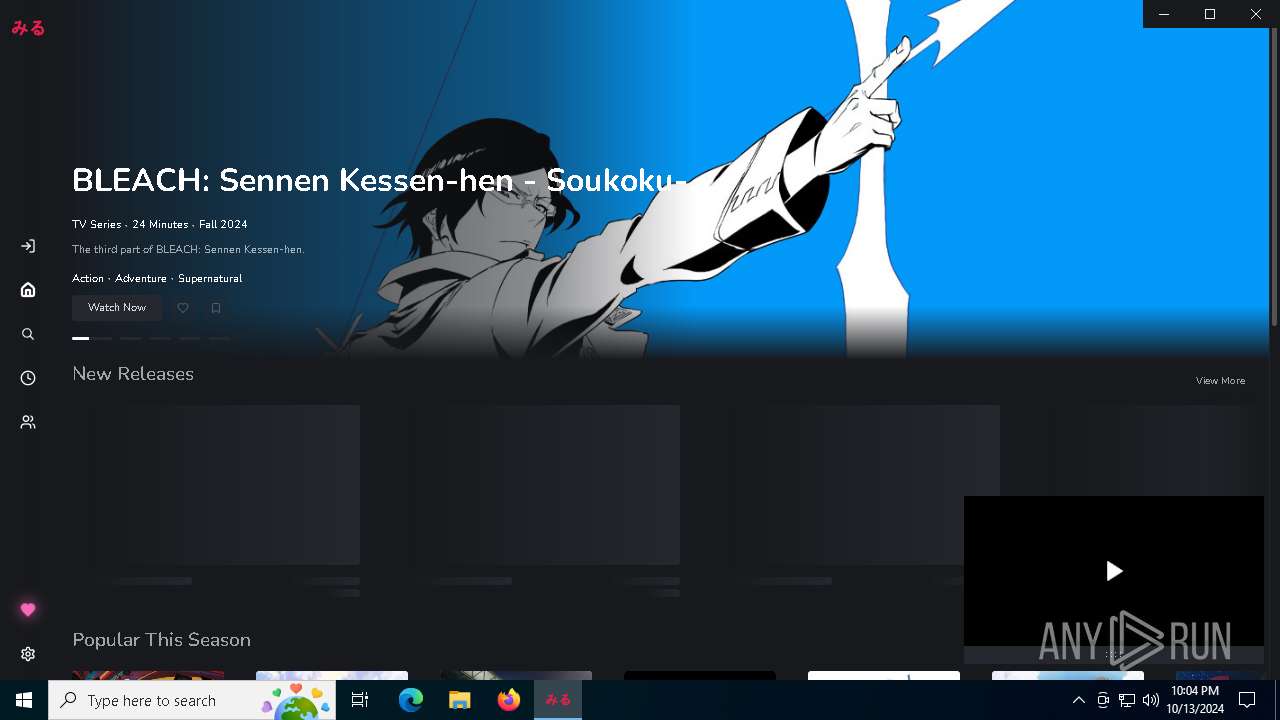Open the notification center icon
This screenshot has width=1280, height=720.
pos(1247,700)
